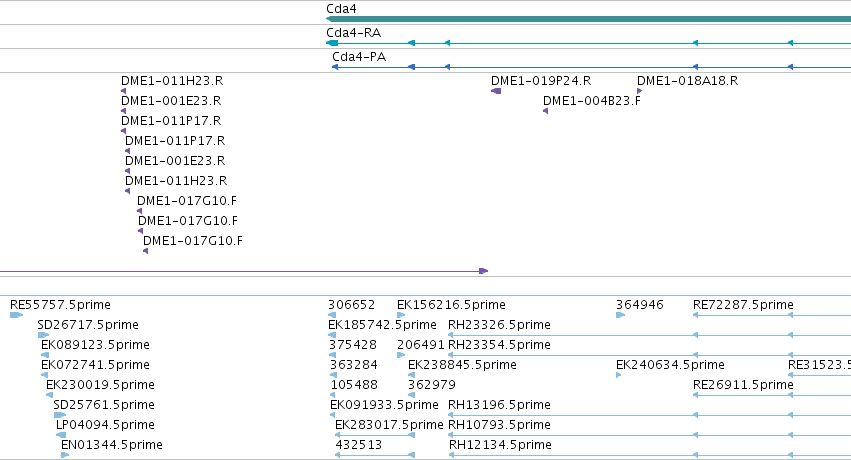Select EST SD26717.5prime
The height and width of the screenshot is (460, 851).
[x=88, y=325]
